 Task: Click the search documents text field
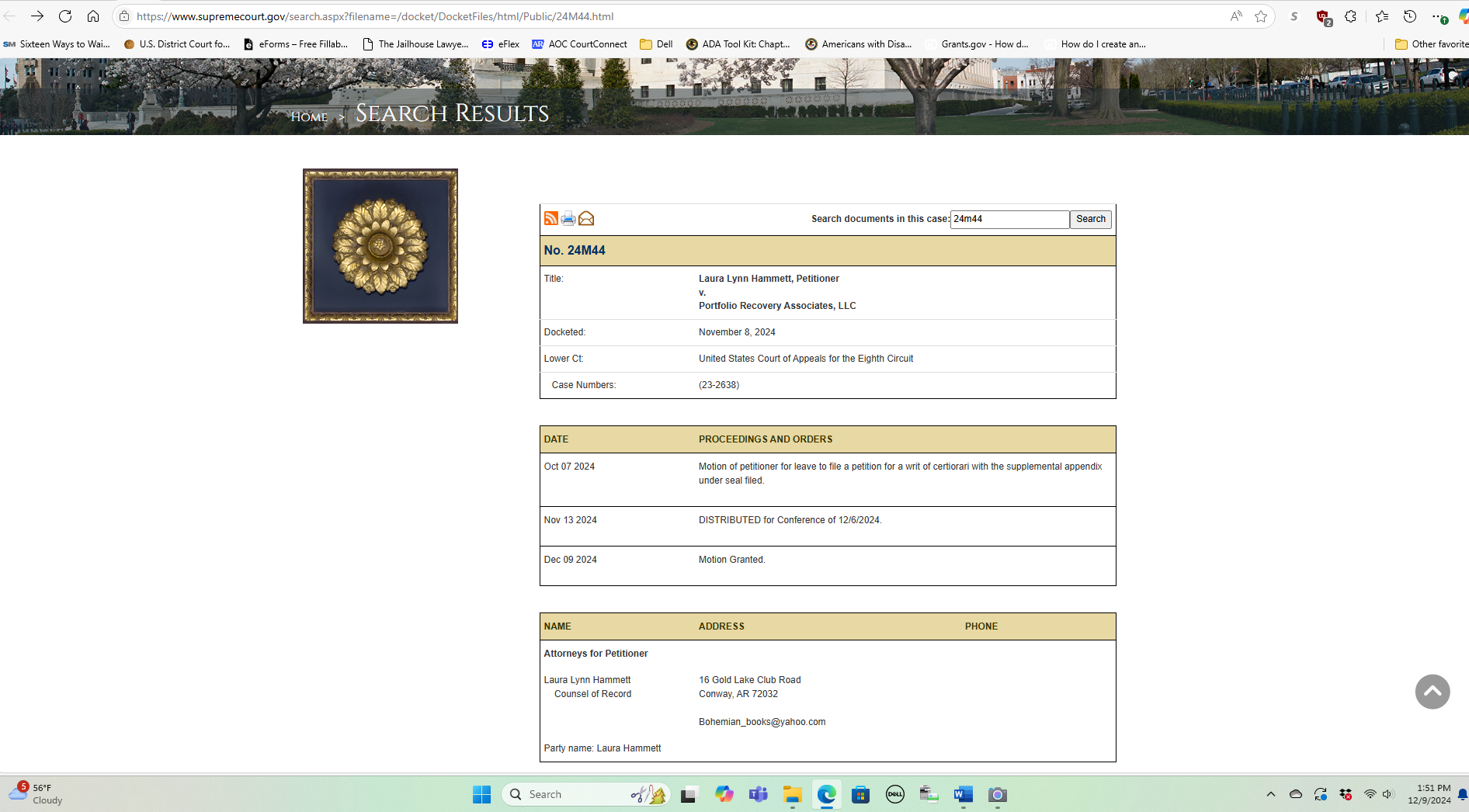pyautogui.click(x=1009, y=220)
